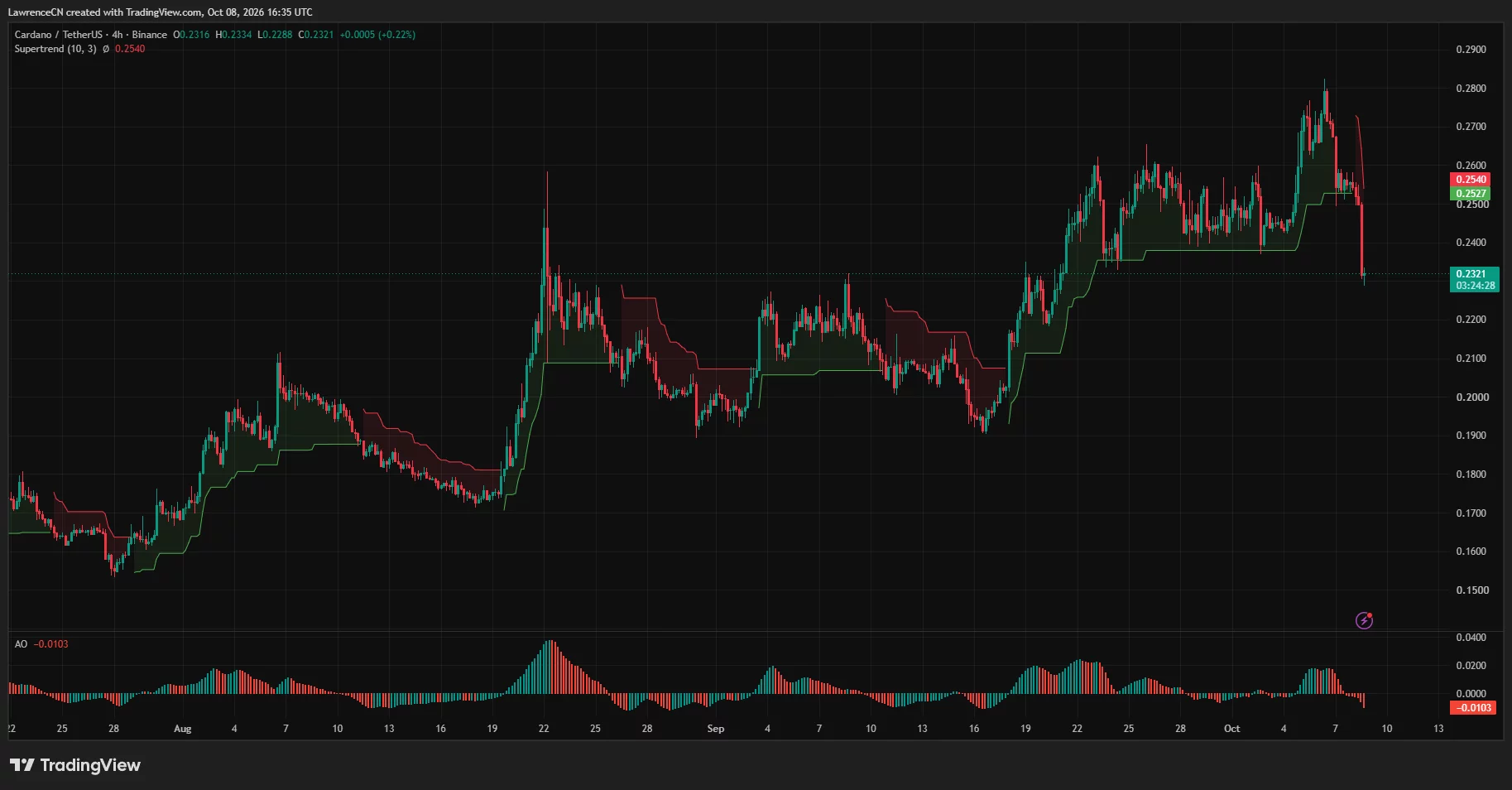The height and width of the screenshot is (790, 1512).
Task: Click the close value C0.2321
Action: pyautogui.click(x=316, y=35)
